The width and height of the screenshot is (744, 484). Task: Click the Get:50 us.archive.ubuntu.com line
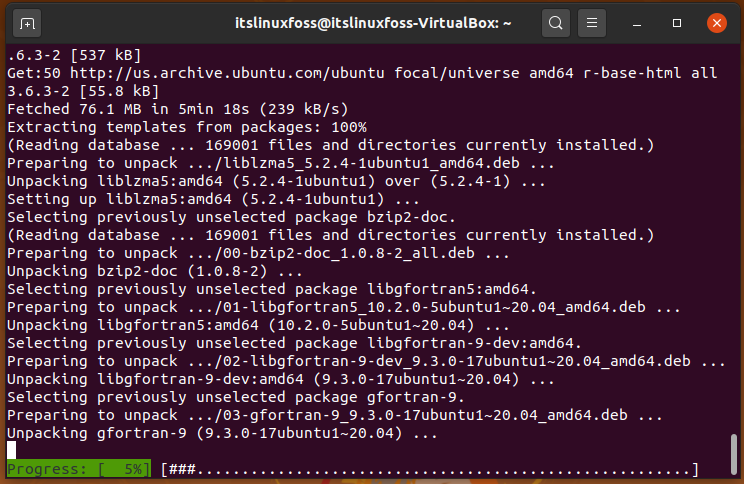point(362,73)
